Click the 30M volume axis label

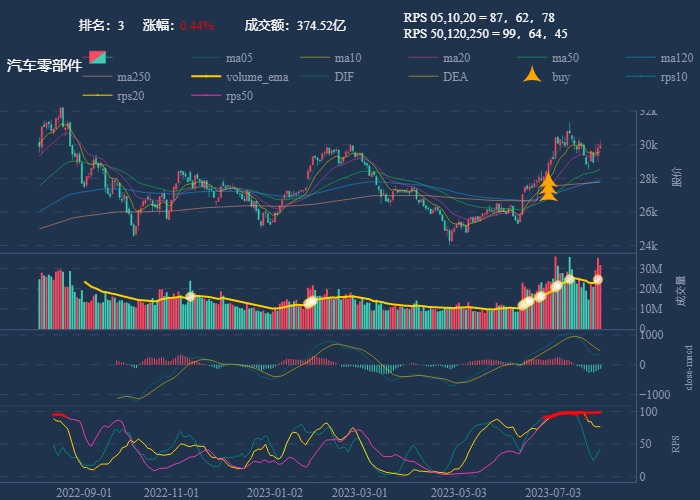pos(651,269)
